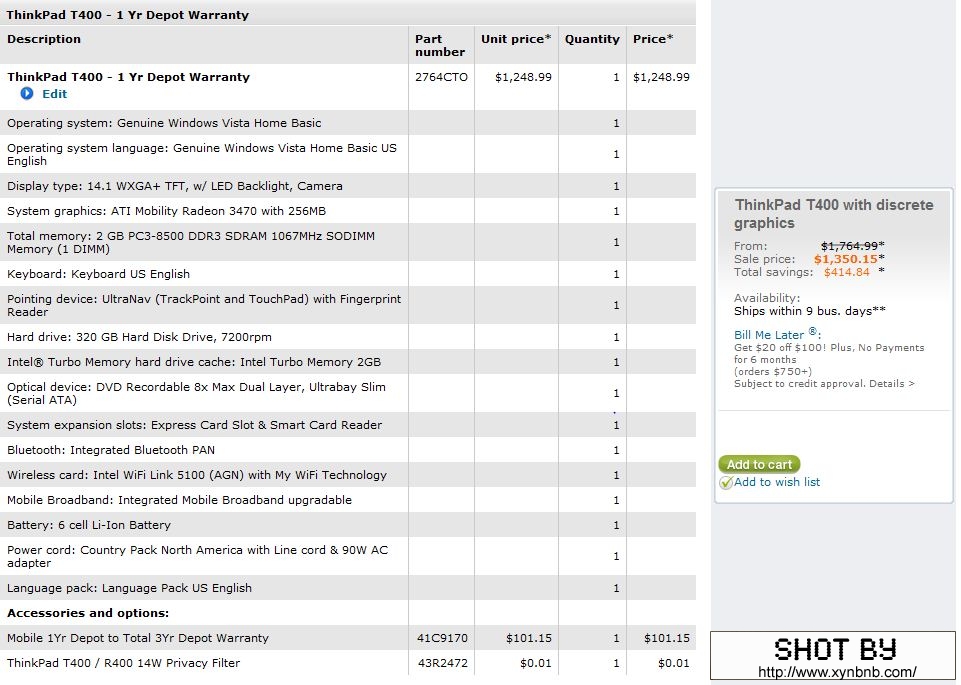Click the ThinkPad T400 / R400 Privacy Filter item
Image resolution: width=961 pixels, height=685 pixels.
pos(124,663)
